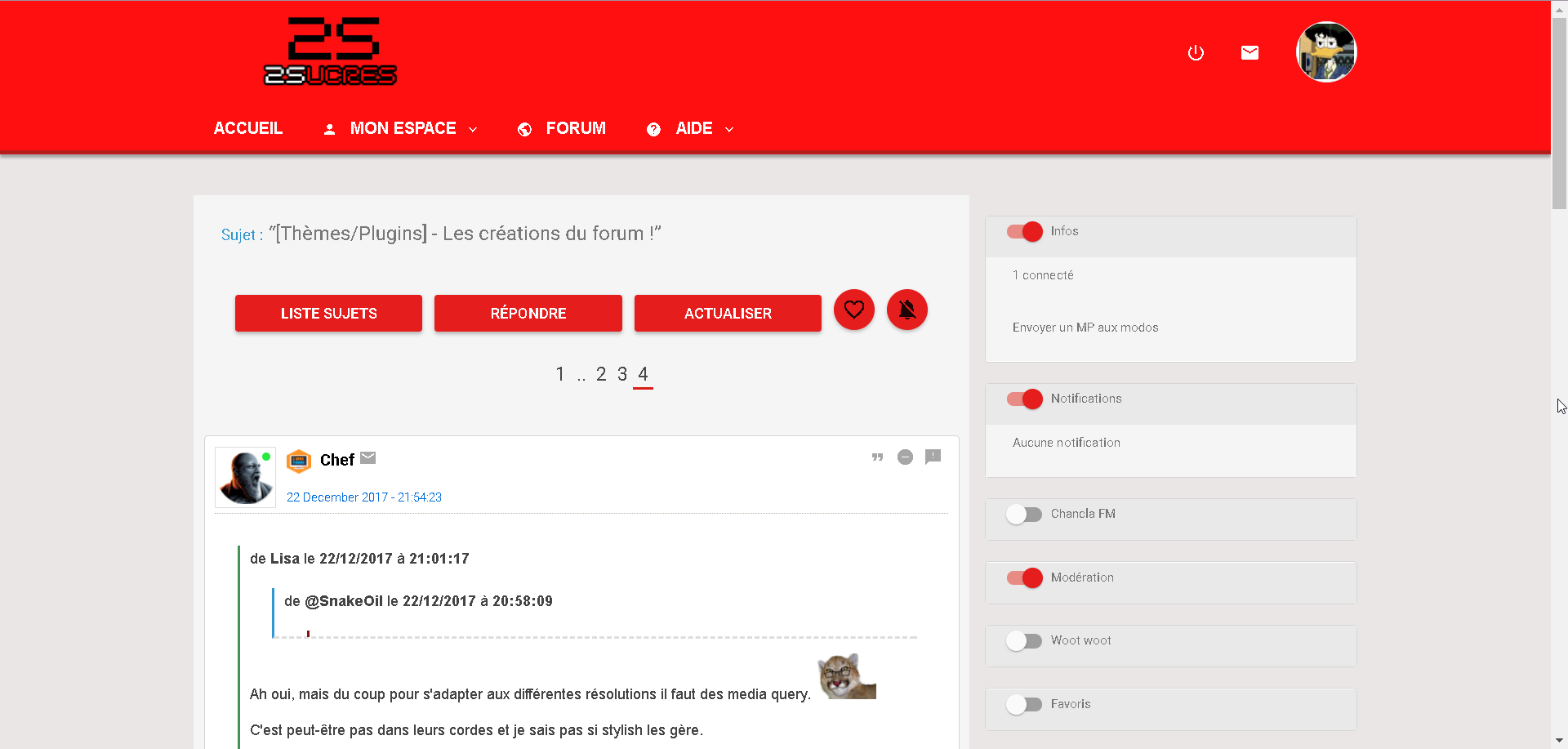Click Chef's orange hexagon rank badge
Viewport: 1568px width, 749px height.
point(299,461)
